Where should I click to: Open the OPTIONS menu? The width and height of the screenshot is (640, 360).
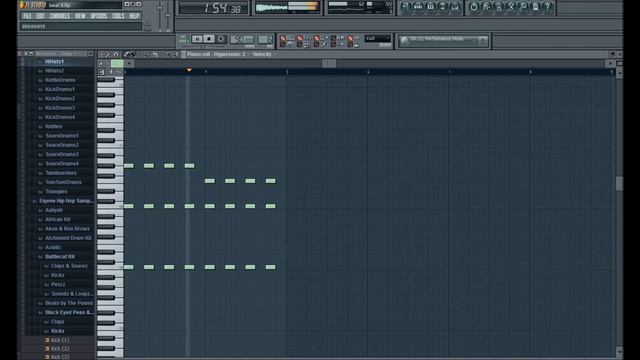98,16
